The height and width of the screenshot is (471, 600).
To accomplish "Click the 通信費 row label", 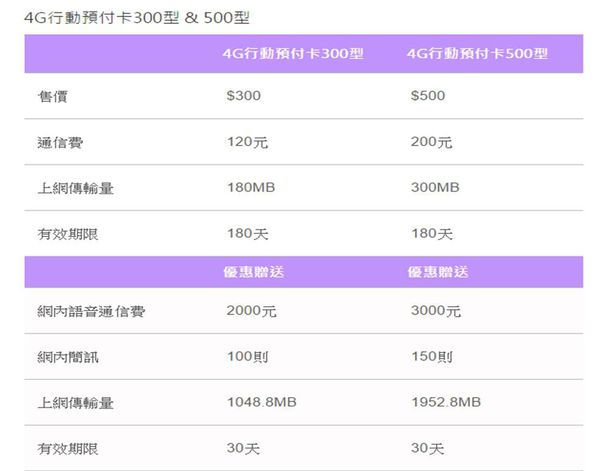I will [62, 142].
